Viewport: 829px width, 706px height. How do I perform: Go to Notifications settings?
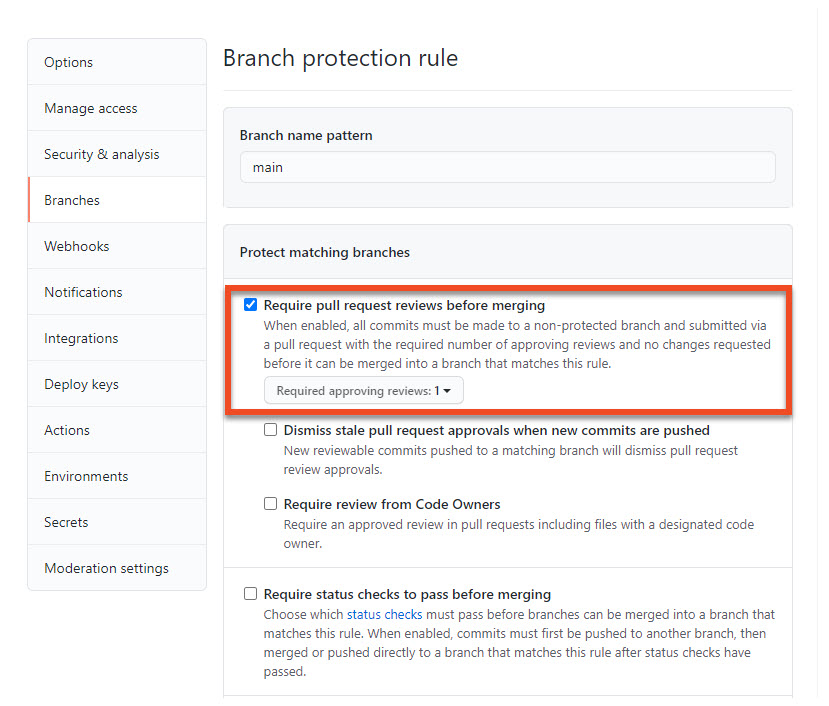(83, 292)
